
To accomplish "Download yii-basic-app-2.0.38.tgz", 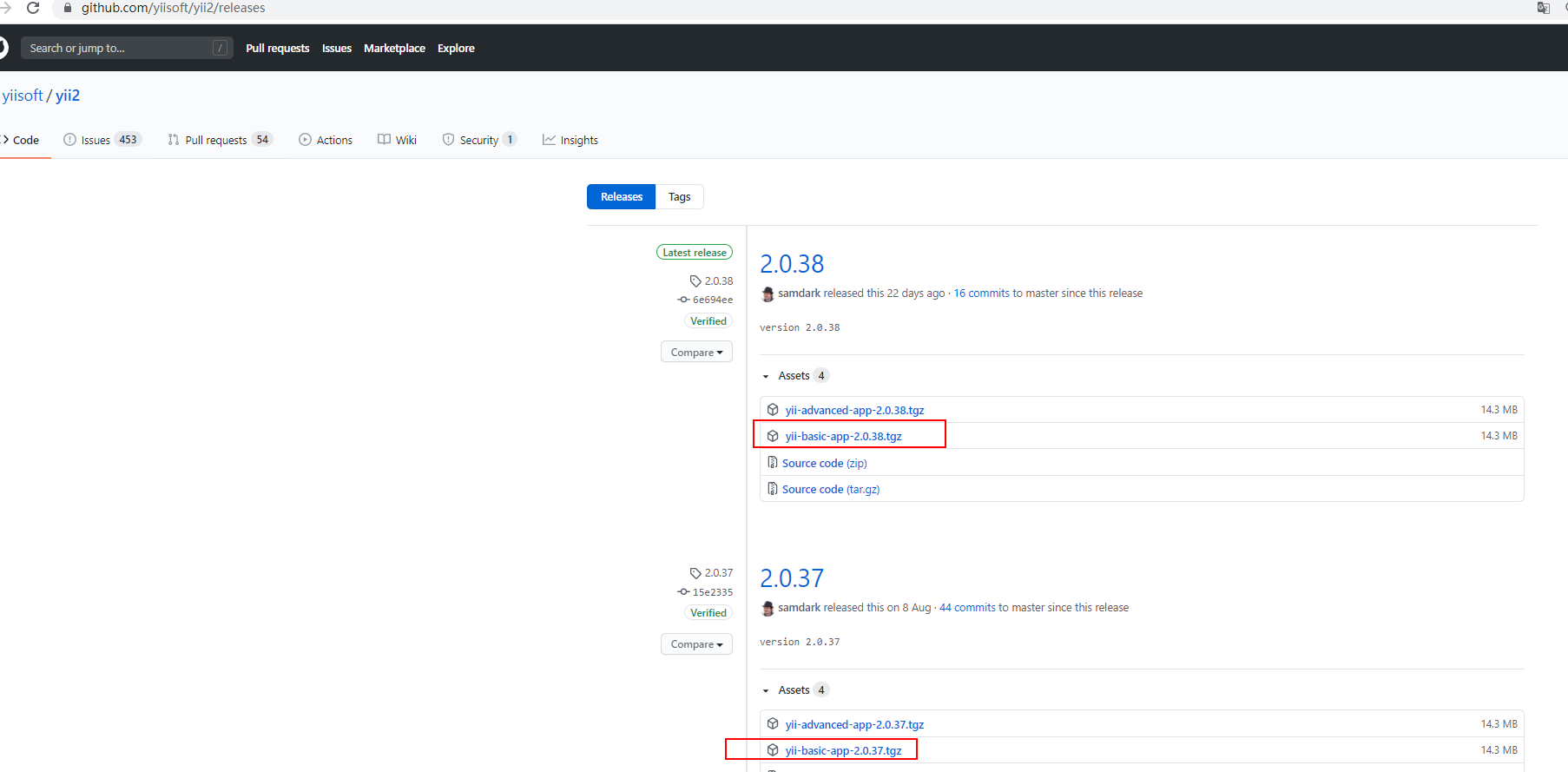I will [844, 436].
